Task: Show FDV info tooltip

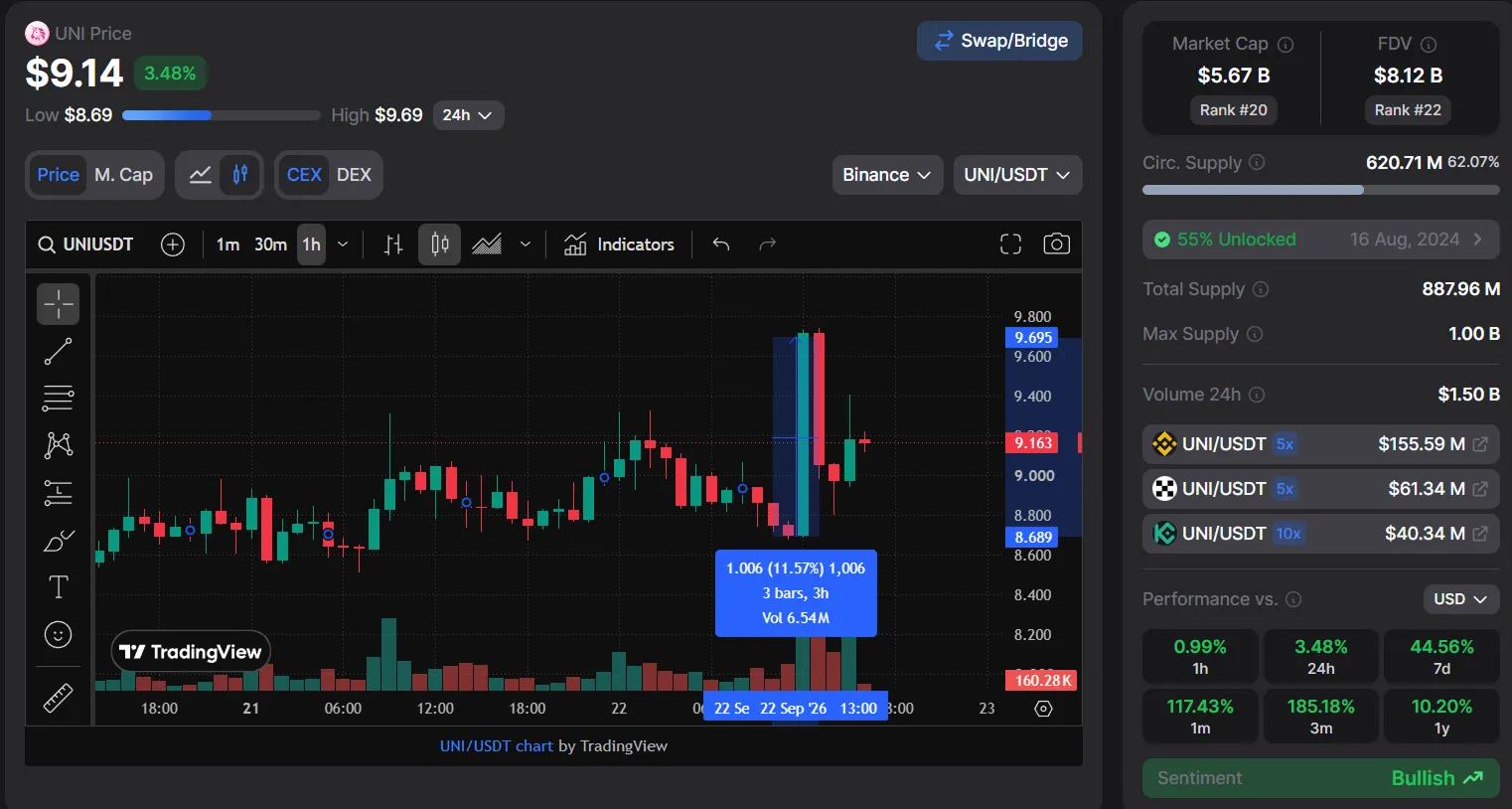Action: 1429,45
